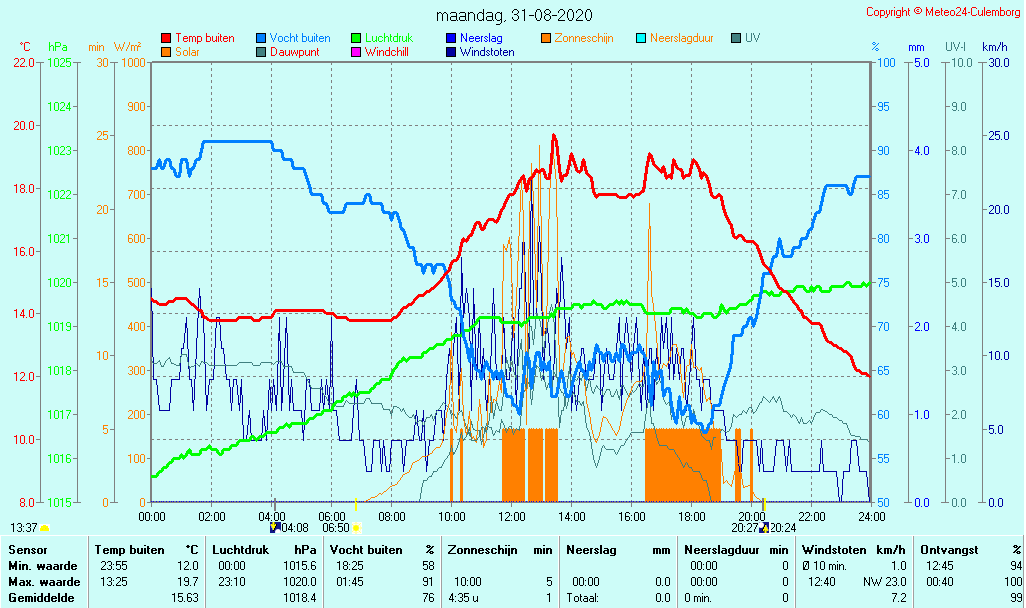
Task: Click the date title maandag 31-08-2020
Action: point(514,16)
